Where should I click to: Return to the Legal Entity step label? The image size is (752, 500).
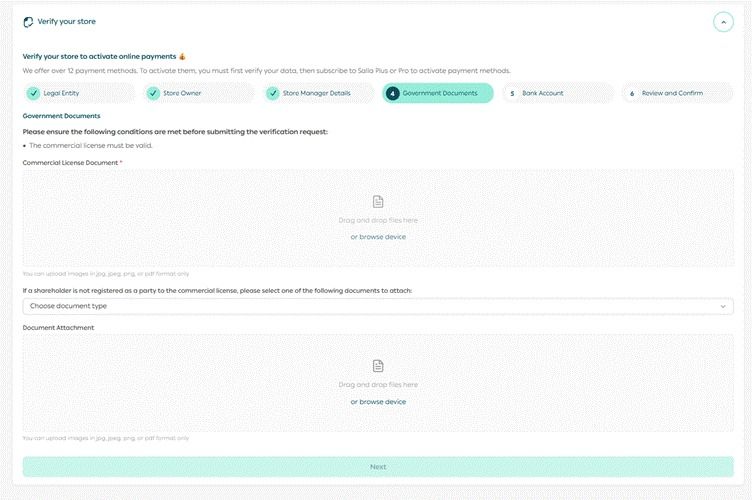61,93
